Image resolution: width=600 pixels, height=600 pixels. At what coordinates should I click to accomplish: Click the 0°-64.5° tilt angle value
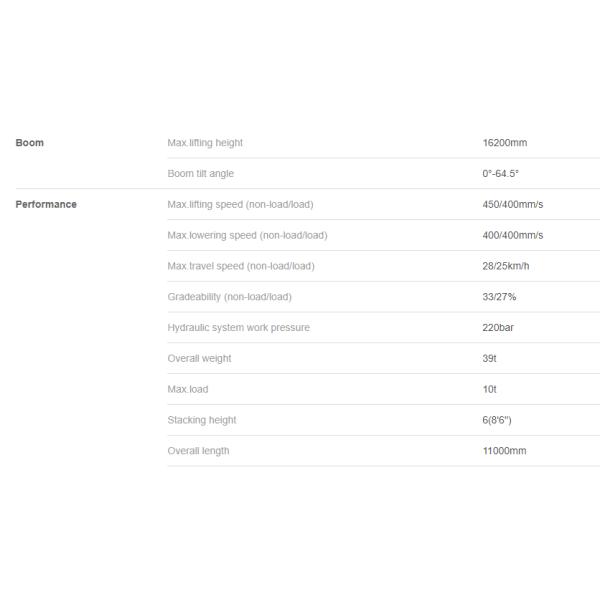pyautogui.click(x=500, y=174)
